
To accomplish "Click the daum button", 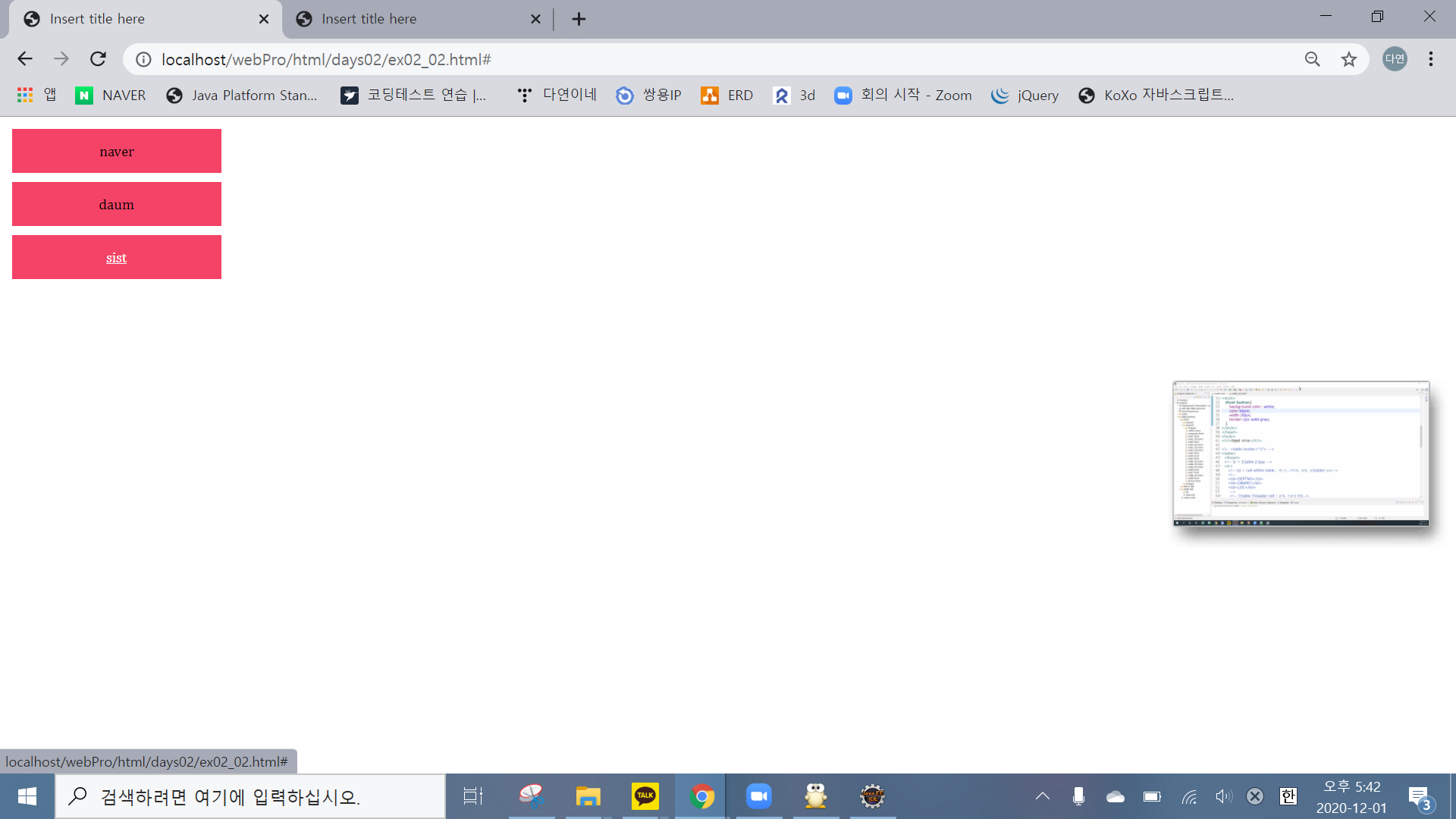I will (117, 204).
